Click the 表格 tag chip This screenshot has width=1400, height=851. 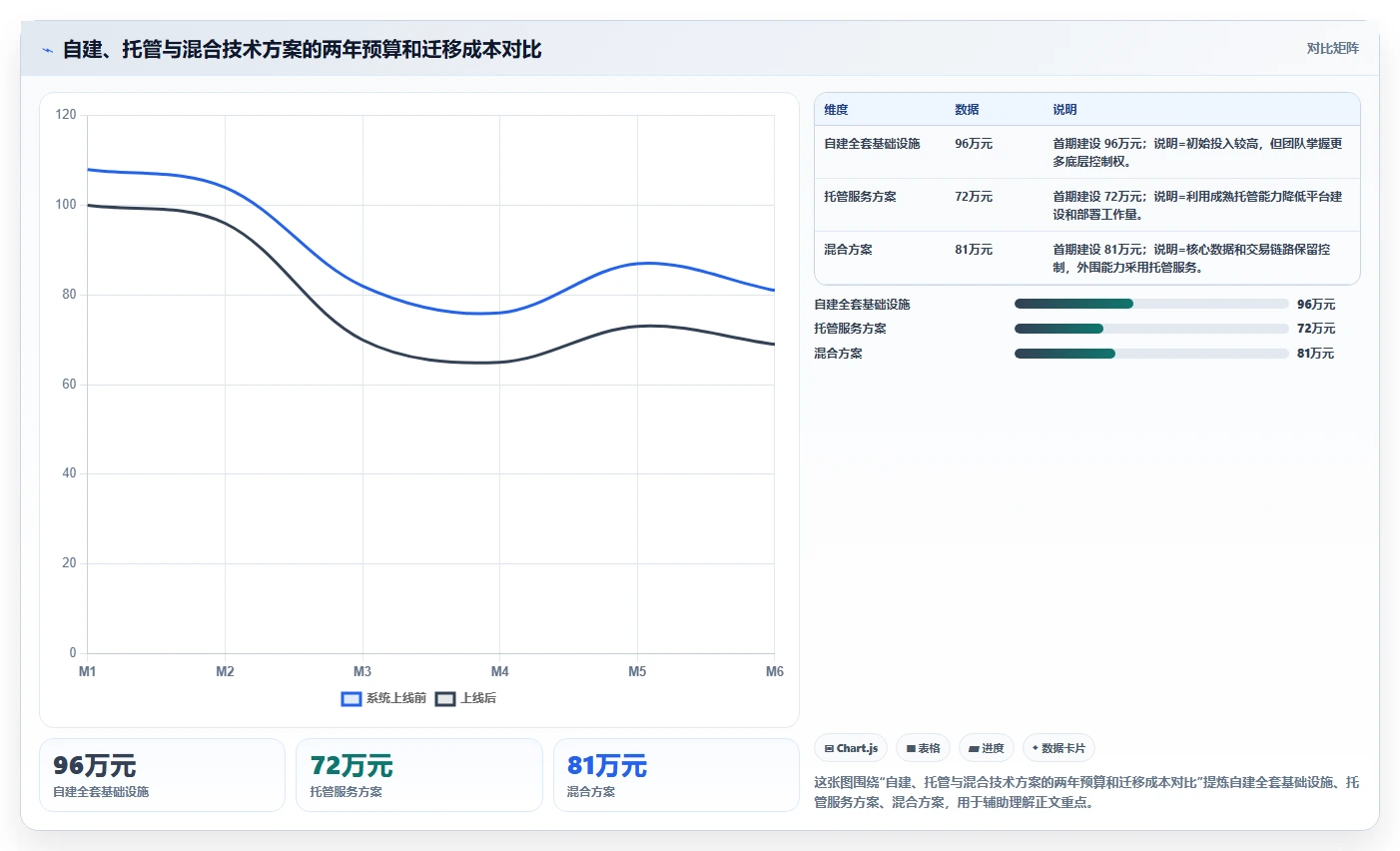[923, 748]
